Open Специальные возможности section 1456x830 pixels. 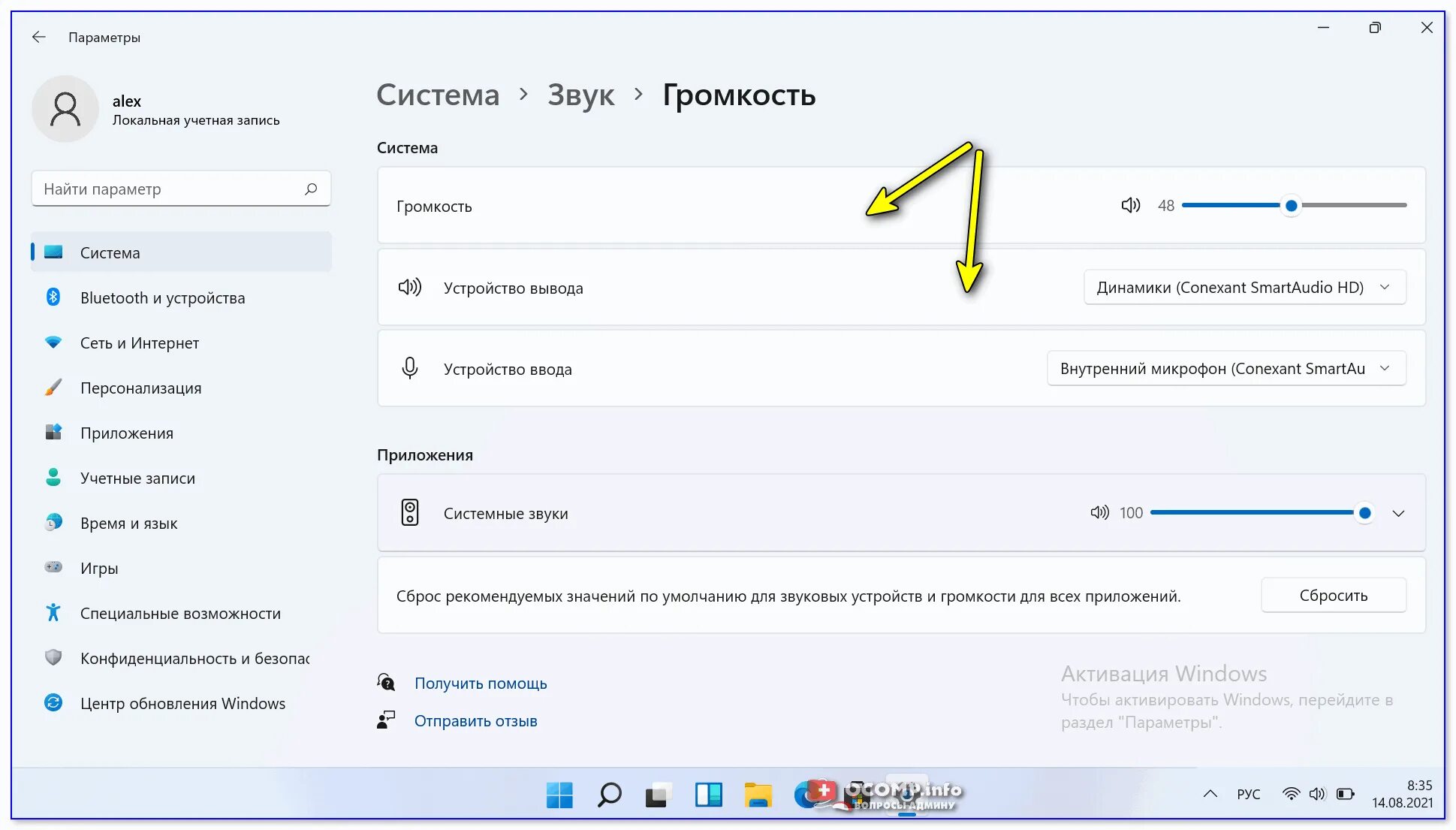(181, 613)
